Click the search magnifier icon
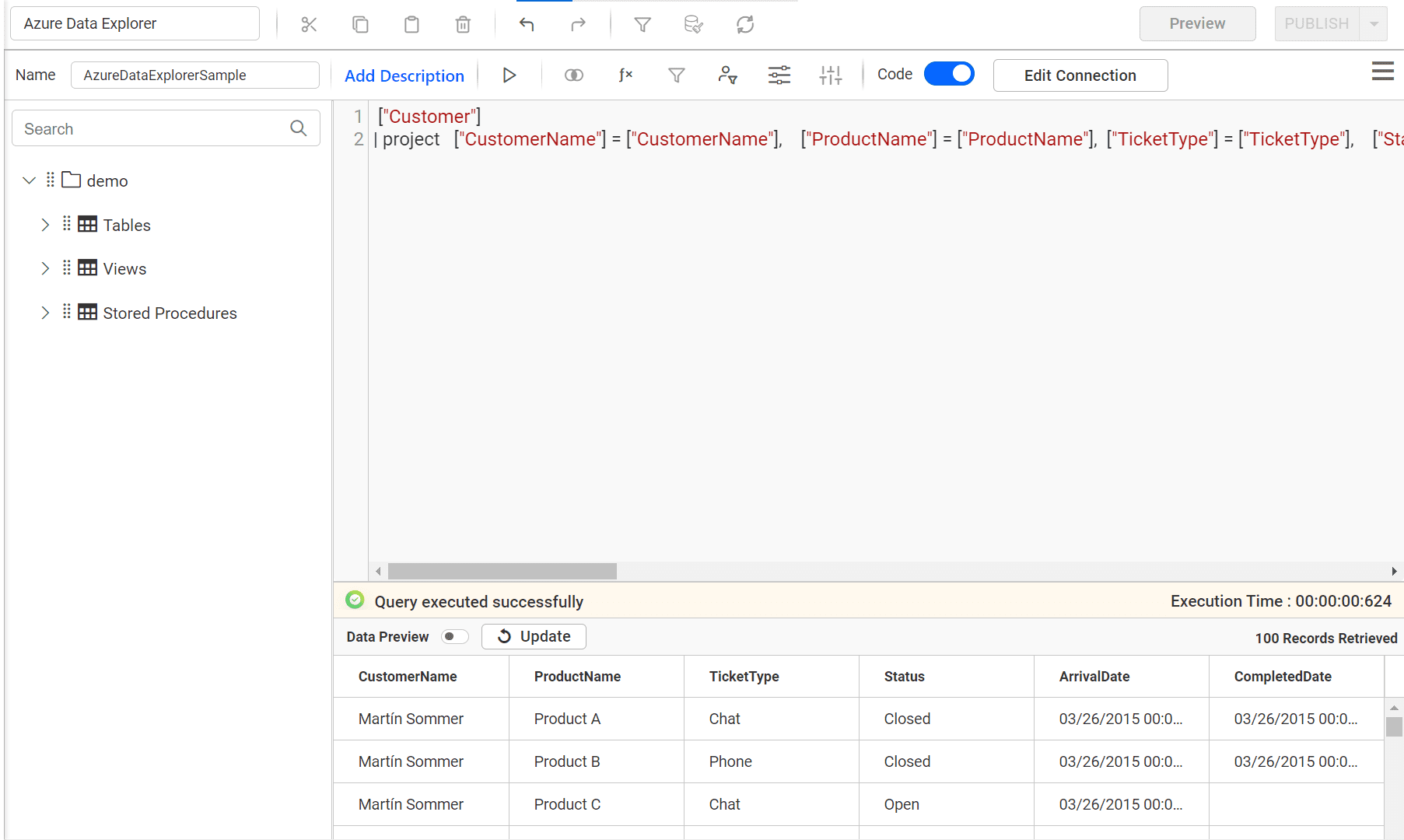 (x=299, y=128)
